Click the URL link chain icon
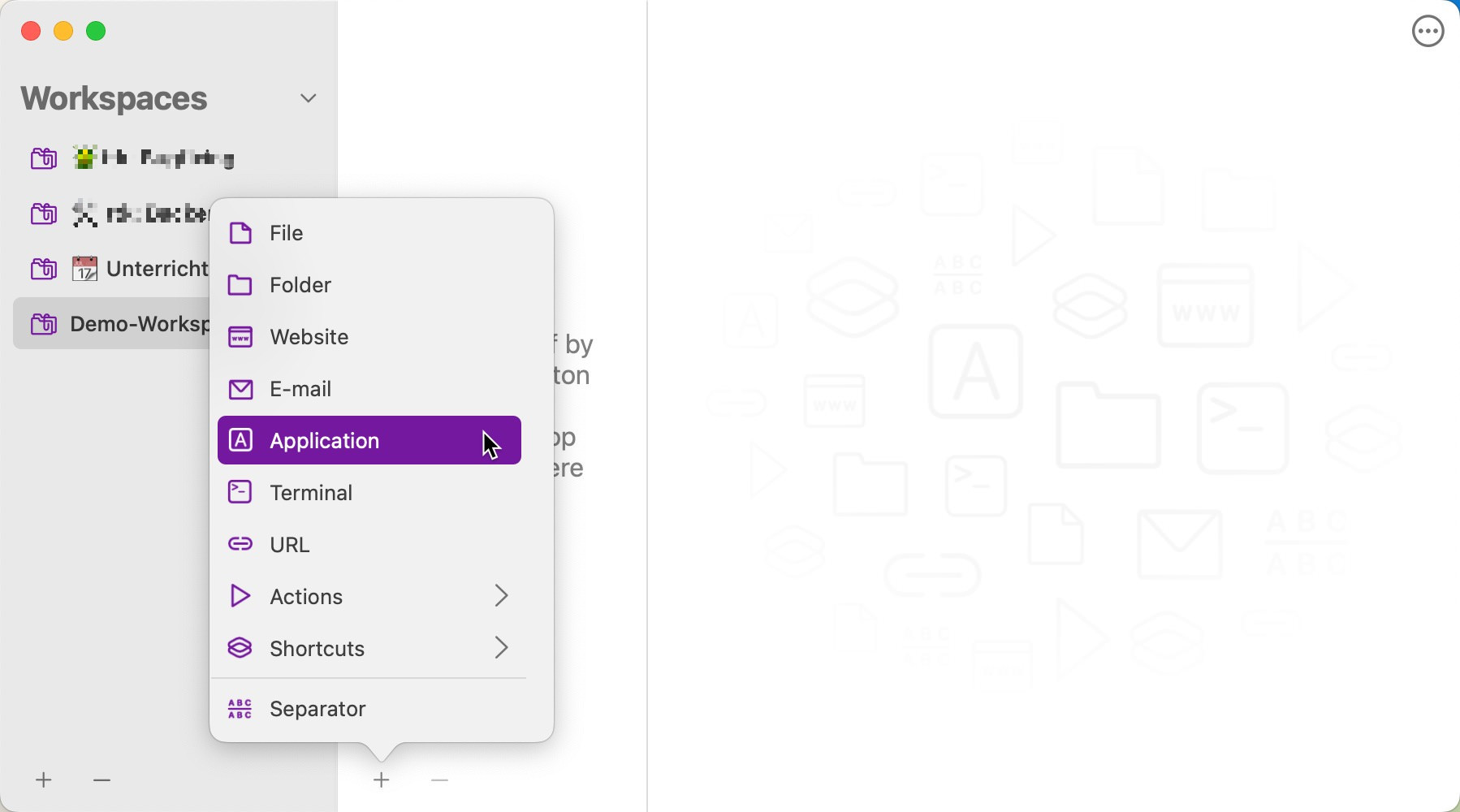Viewport: 1460px width, 812px height. [240, 544]
